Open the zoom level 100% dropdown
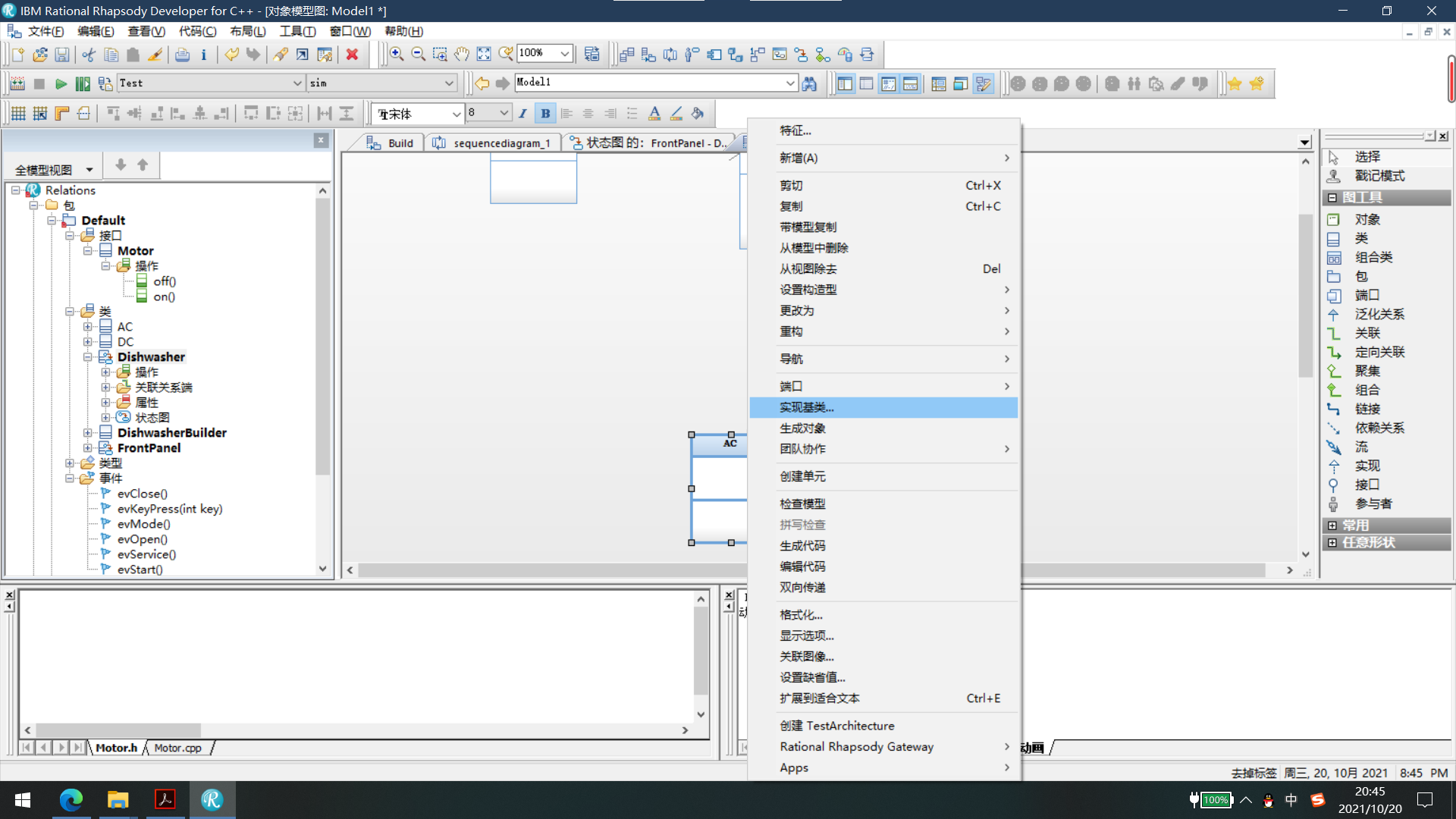 (x=564, y=53)
